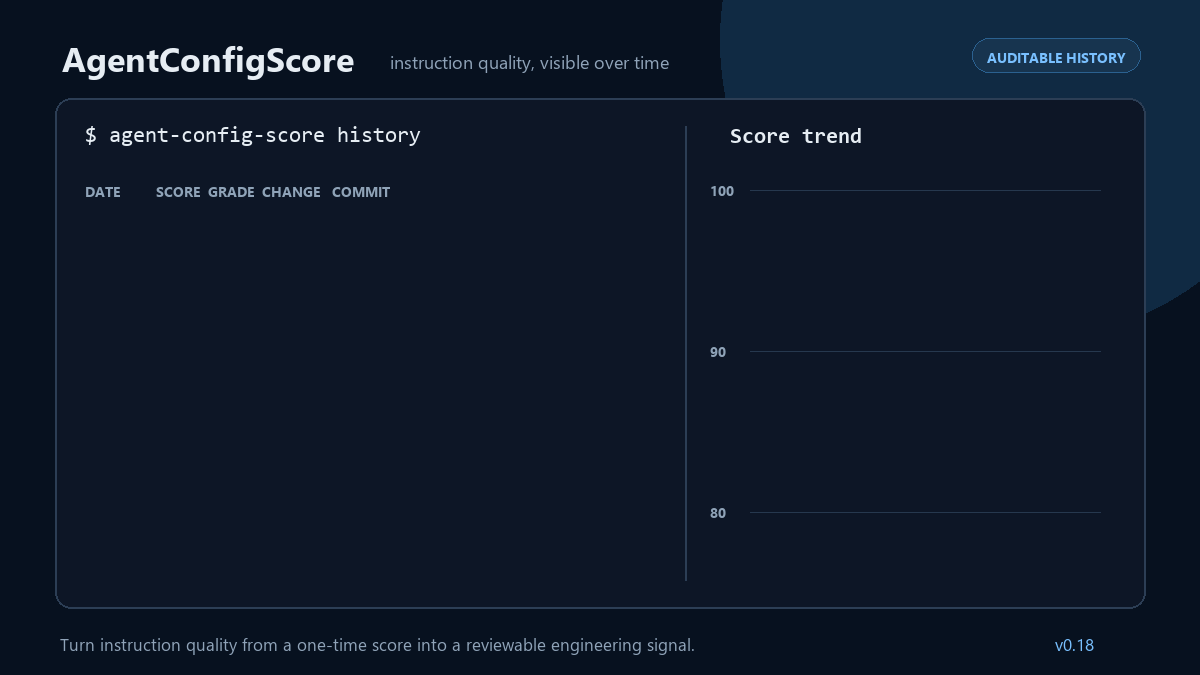
Task: Click the 80 axis label
Action: click(718, 513)
